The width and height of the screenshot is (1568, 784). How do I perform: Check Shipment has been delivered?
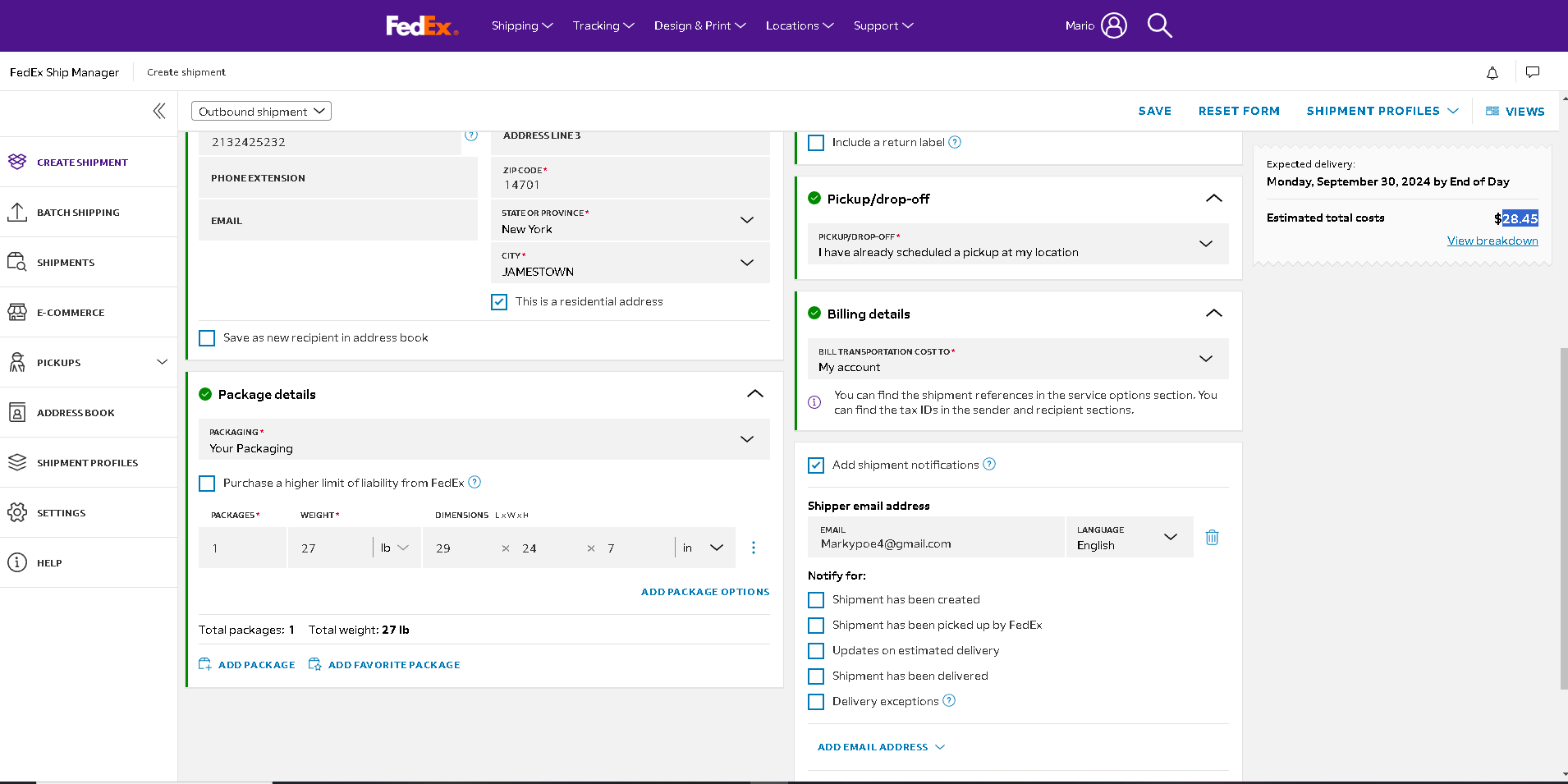816,676
